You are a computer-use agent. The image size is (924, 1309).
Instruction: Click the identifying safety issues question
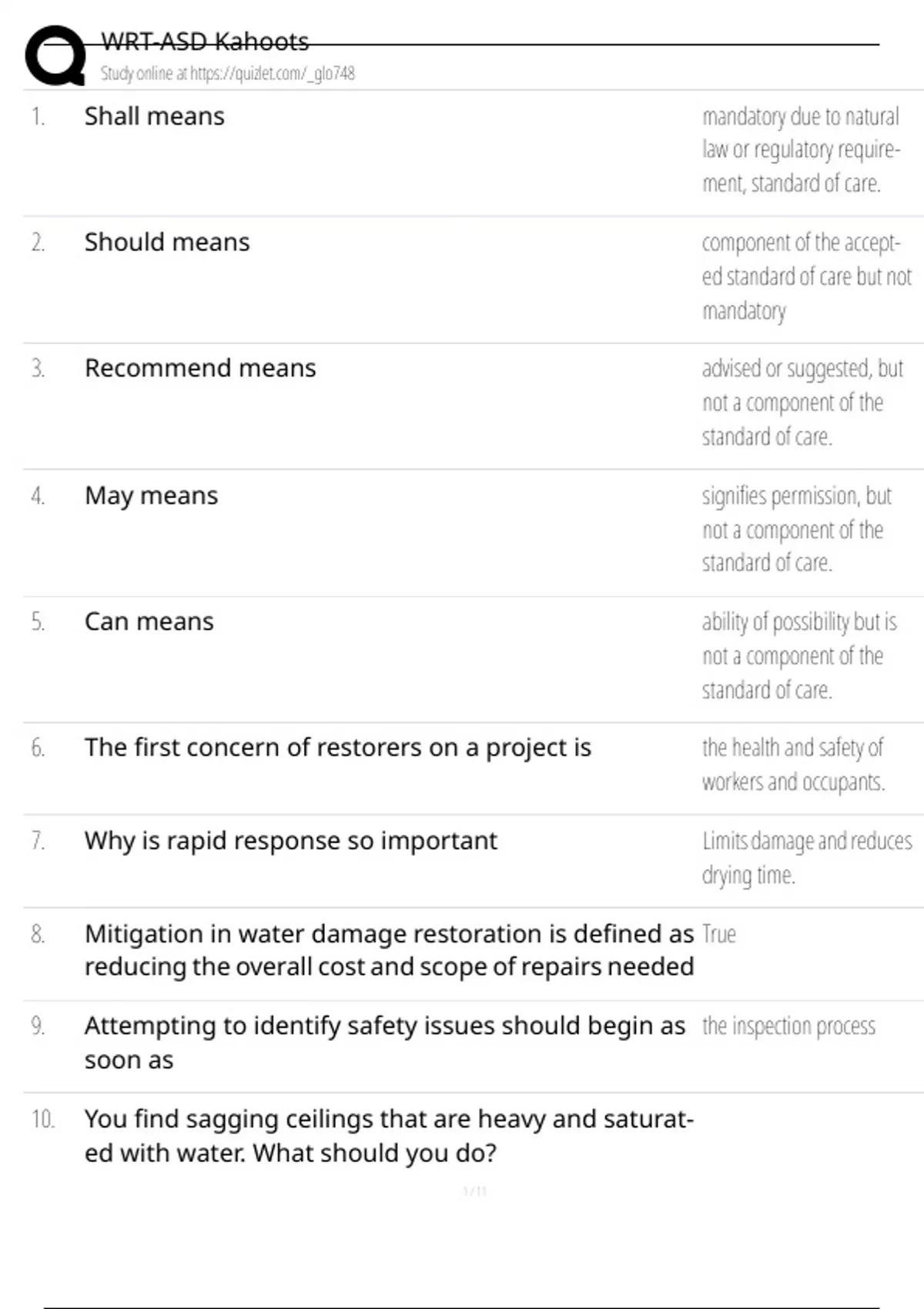(x=384, y=1042)
